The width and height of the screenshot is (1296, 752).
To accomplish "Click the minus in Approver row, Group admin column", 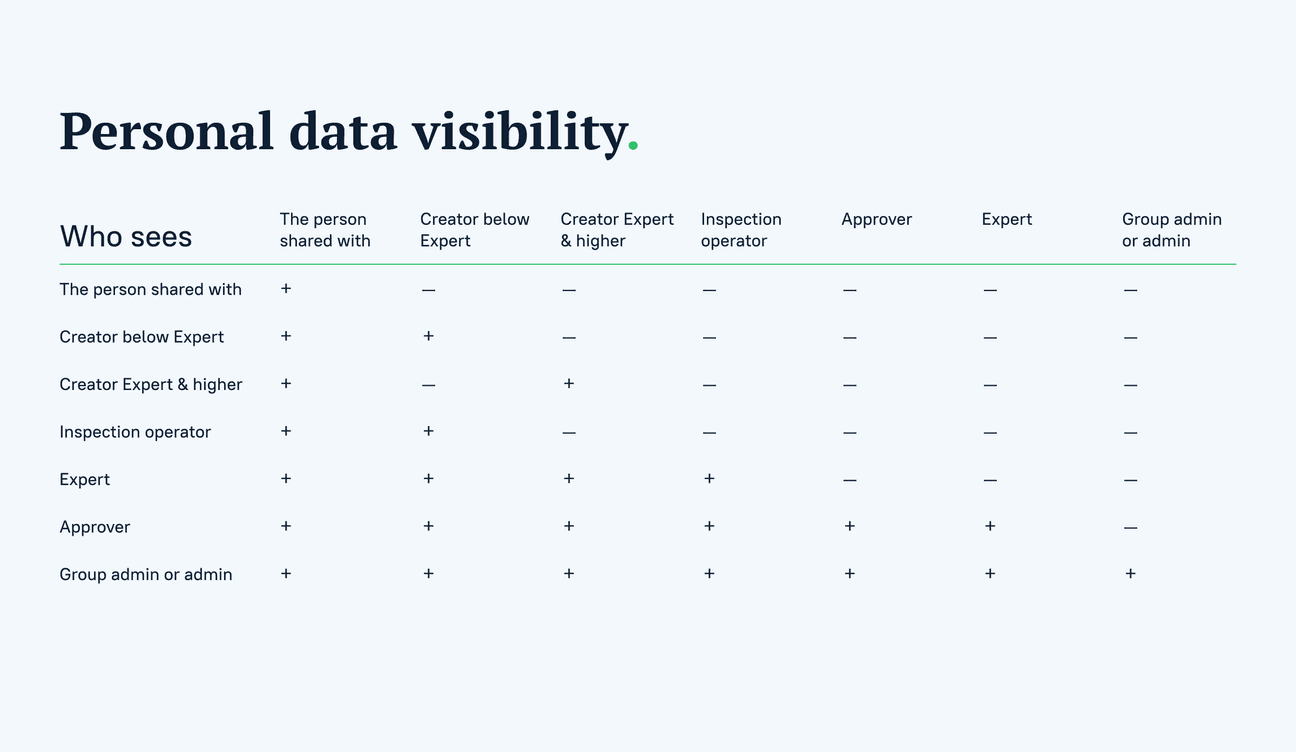I will coord(1130,528).
